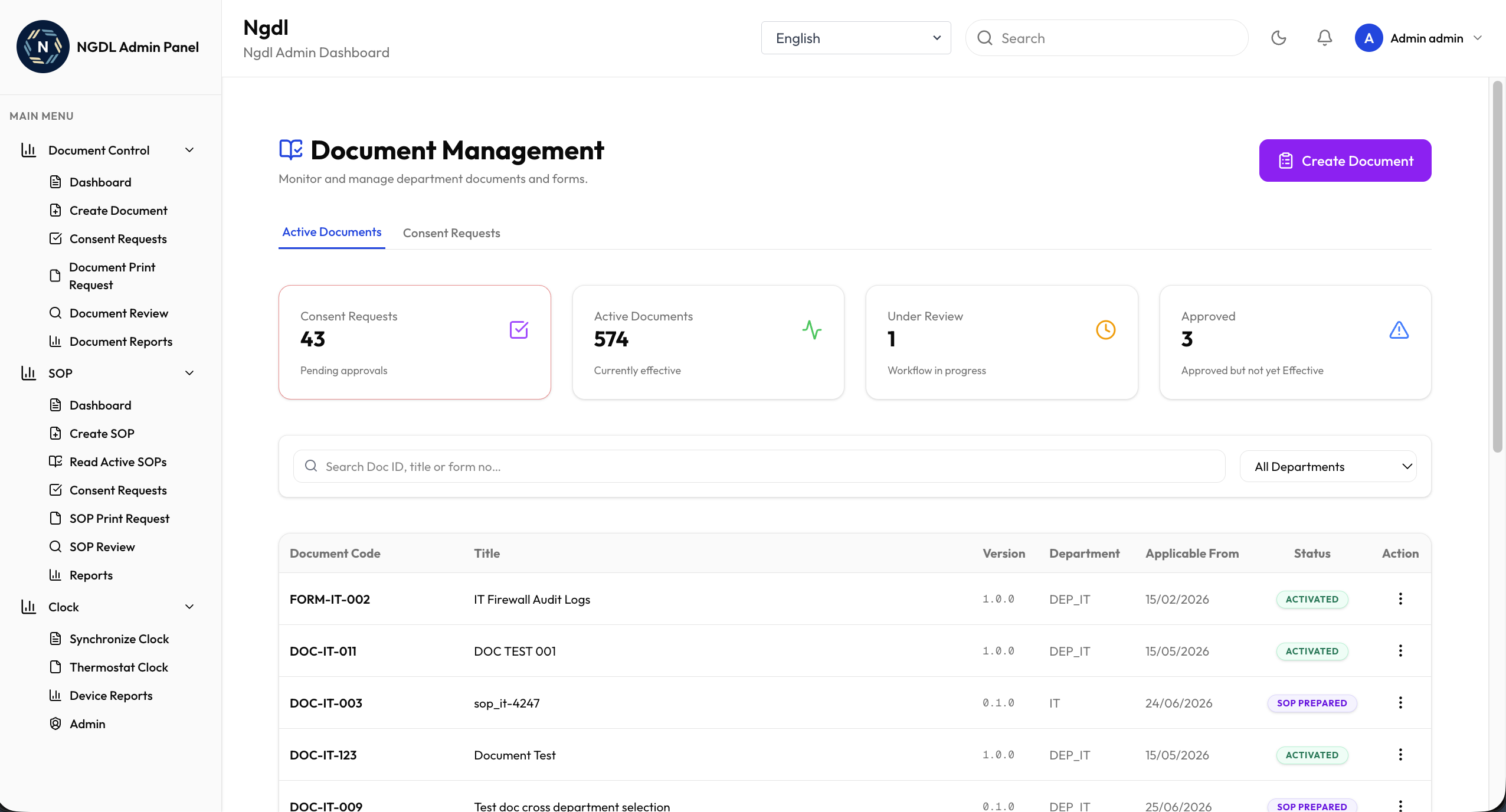1506x812 pixels.
Task: Switch to the Consent Requests tab
Action: pos(451,233)
